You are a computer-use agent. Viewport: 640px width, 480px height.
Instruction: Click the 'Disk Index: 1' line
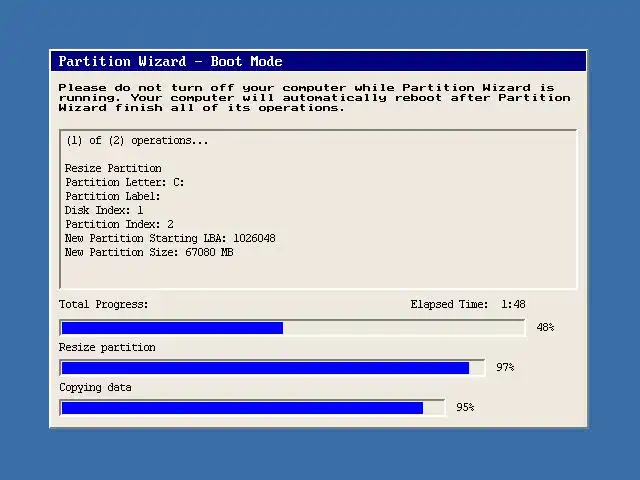[x=104, y=210]
